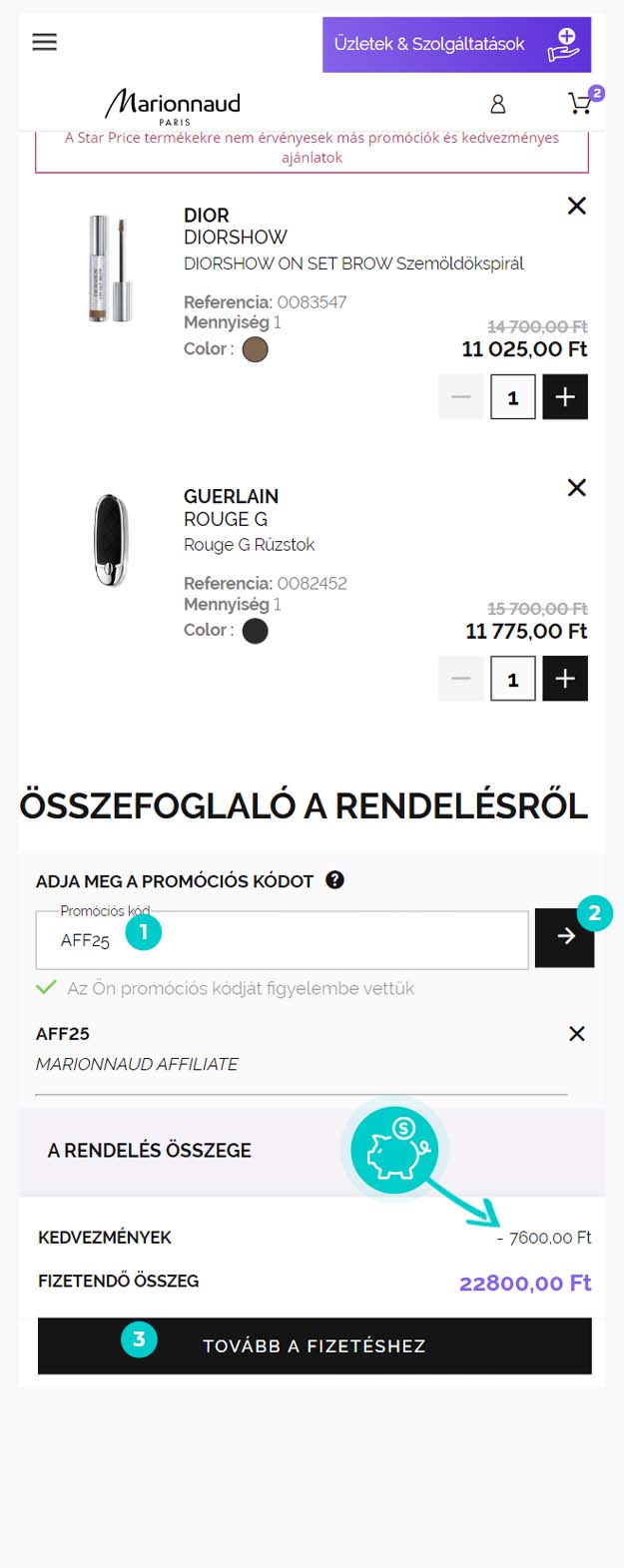Select the black Rouge G color swatch
Screen dimensions: 624x1568
pyautogui.click(x=256, y=631)
